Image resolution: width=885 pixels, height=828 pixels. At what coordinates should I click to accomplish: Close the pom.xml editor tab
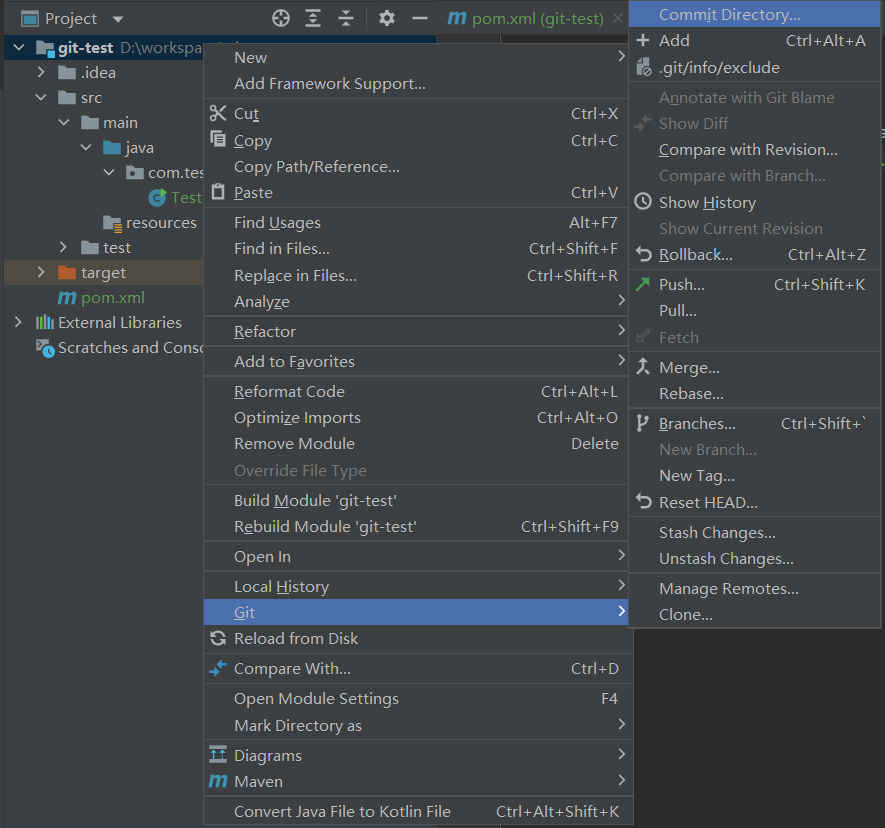(x=618, y=18)
